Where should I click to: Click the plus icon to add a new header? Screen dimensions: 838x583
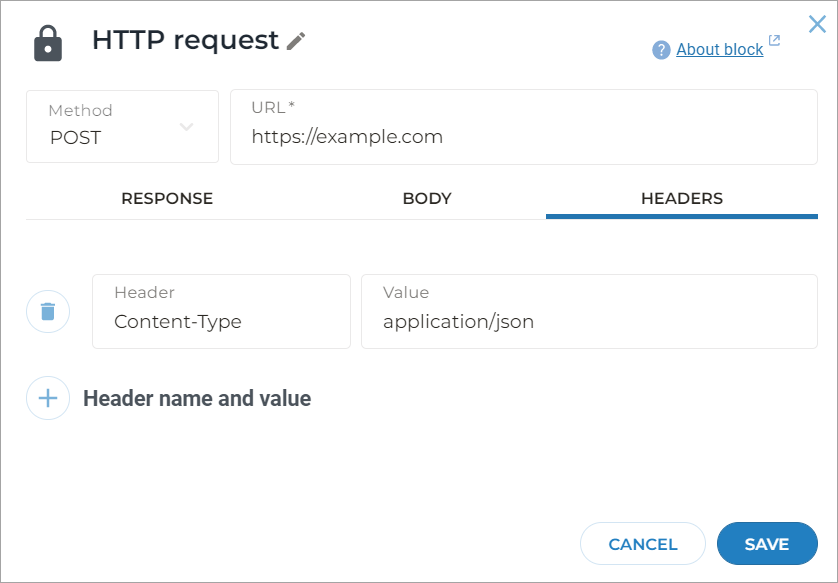(x=47, y=398)
